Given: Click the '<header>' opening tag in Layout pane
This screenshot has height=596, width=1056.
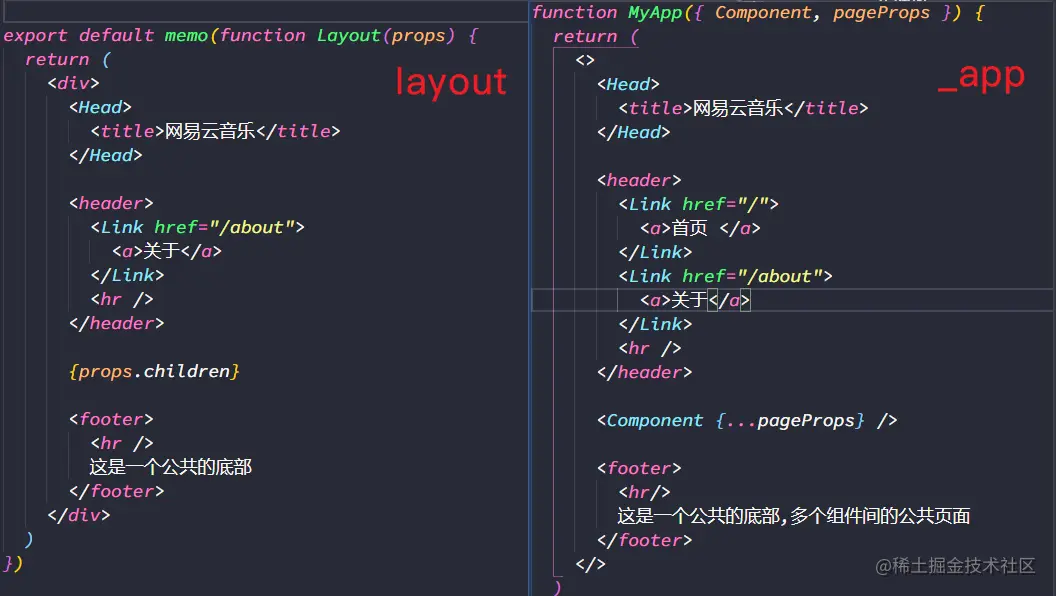Looking at the screenshot, I should pyautogui.click(x=111, y=203).
